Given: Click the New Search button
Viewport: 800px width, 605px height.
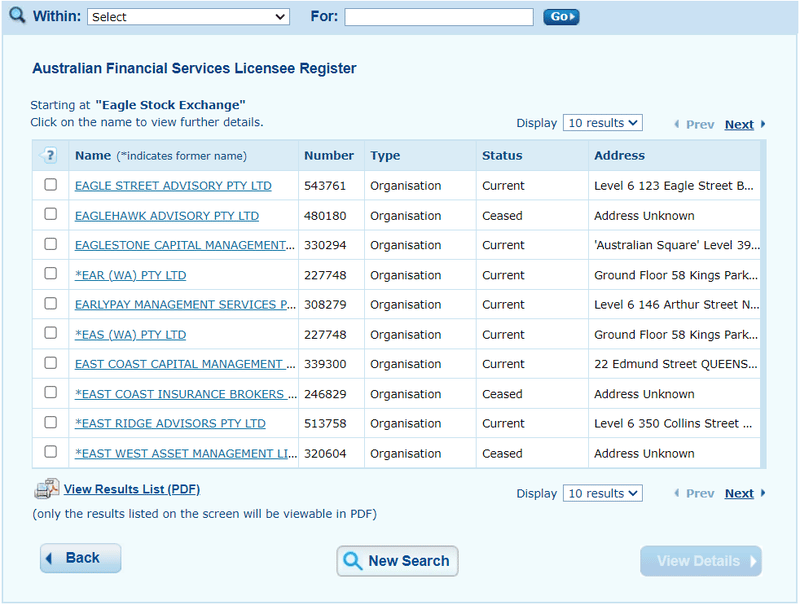Looking at the screenshot, I should tap(397, 561).
